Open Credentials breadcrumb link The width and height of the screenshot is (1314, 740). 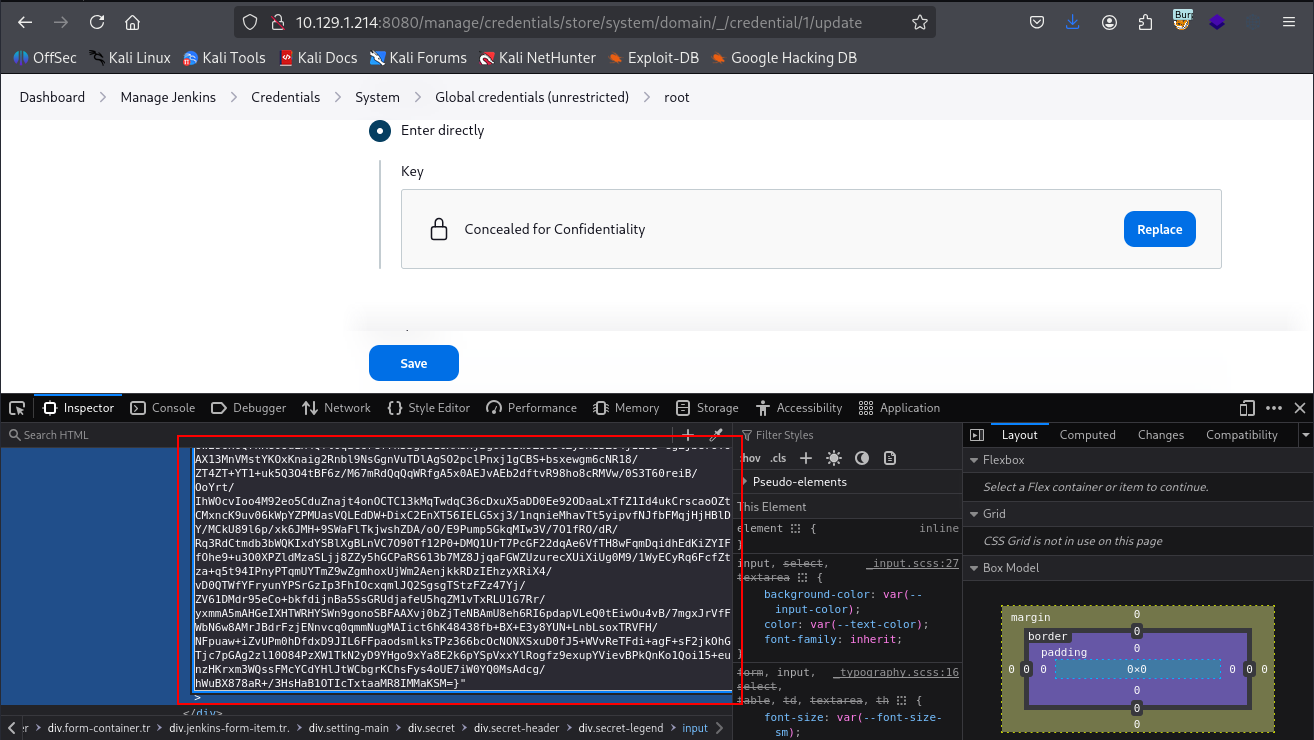pyautogui.click(x=286, y=97)
